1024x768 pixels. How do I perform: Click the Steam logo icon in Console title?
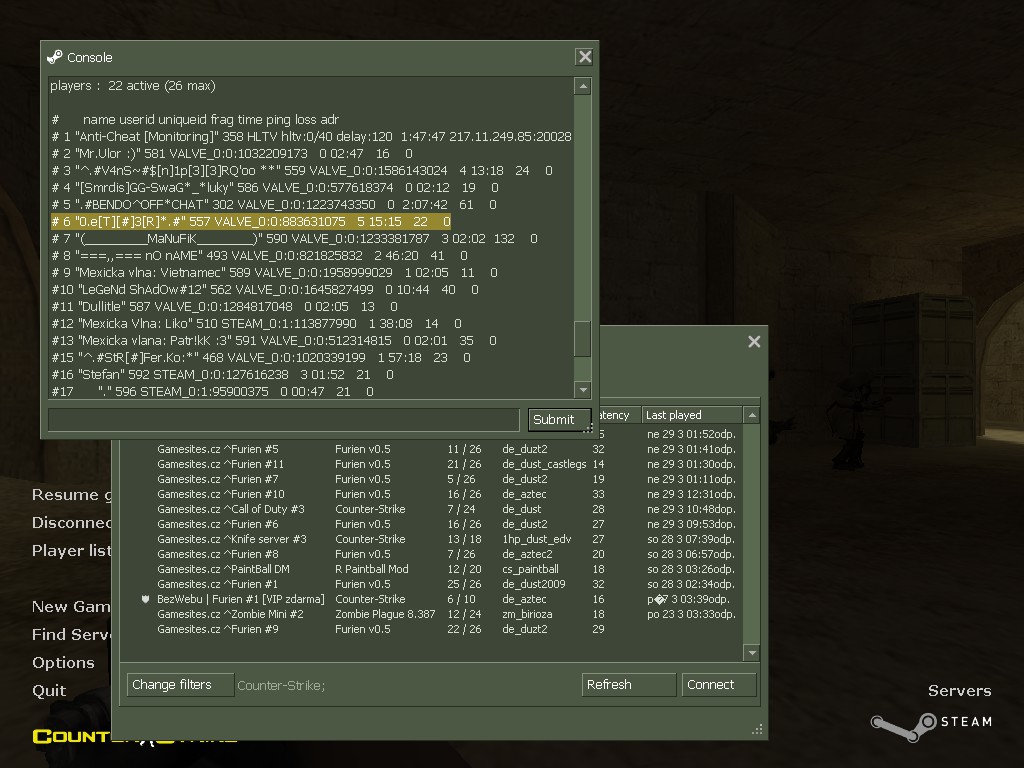(x=55, y=57)
